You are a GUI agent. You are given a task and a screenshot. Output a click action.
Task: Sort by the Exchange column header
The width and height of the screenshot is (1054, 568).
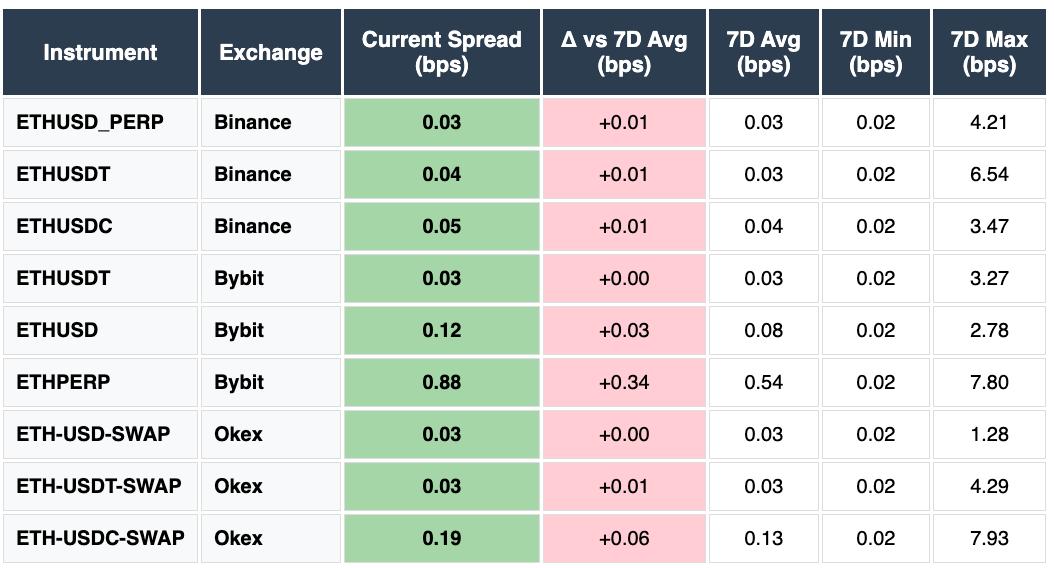[270, 52]
